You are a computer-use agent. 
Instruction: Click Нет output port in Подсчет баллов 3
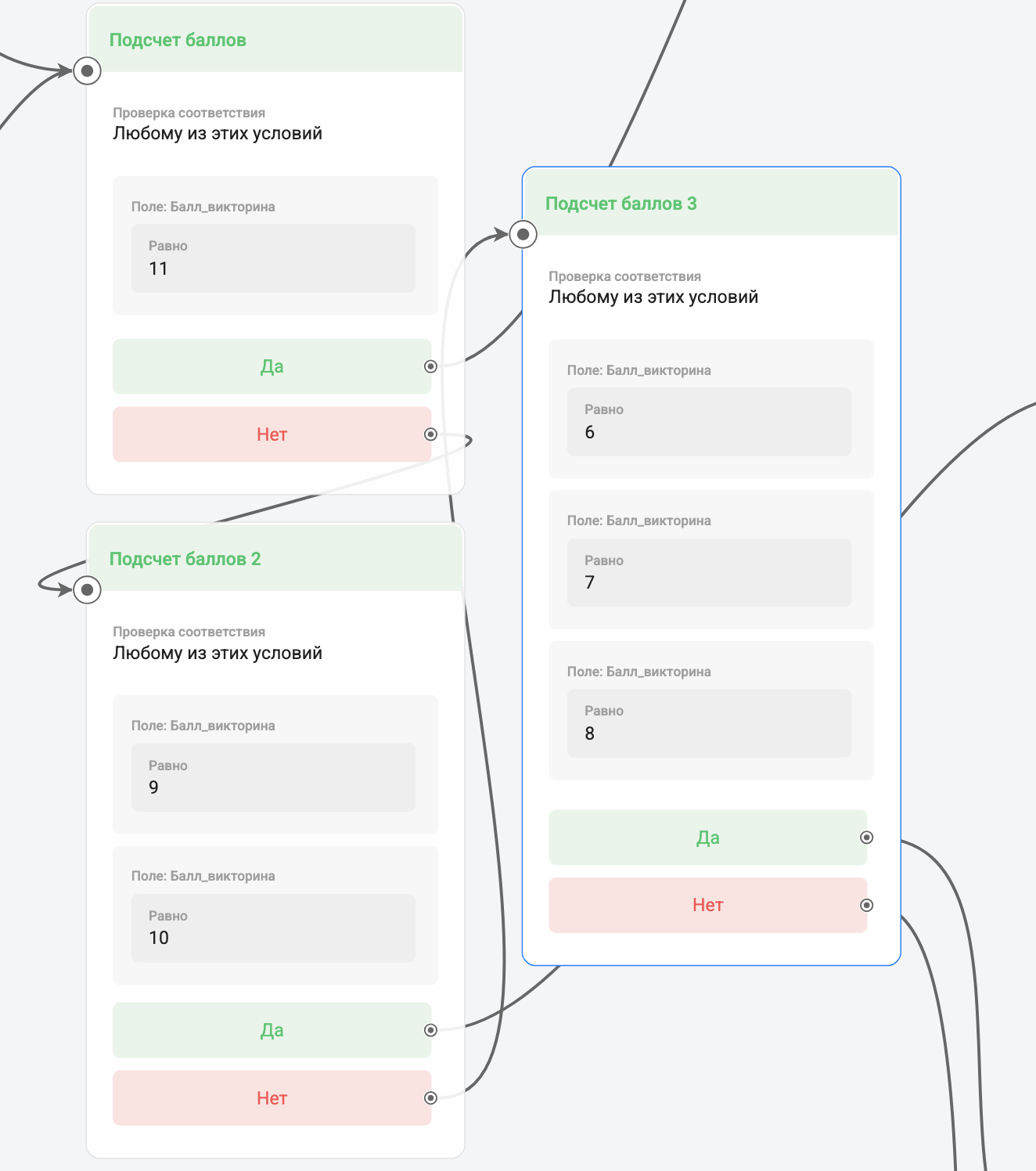tap(866, 906)
